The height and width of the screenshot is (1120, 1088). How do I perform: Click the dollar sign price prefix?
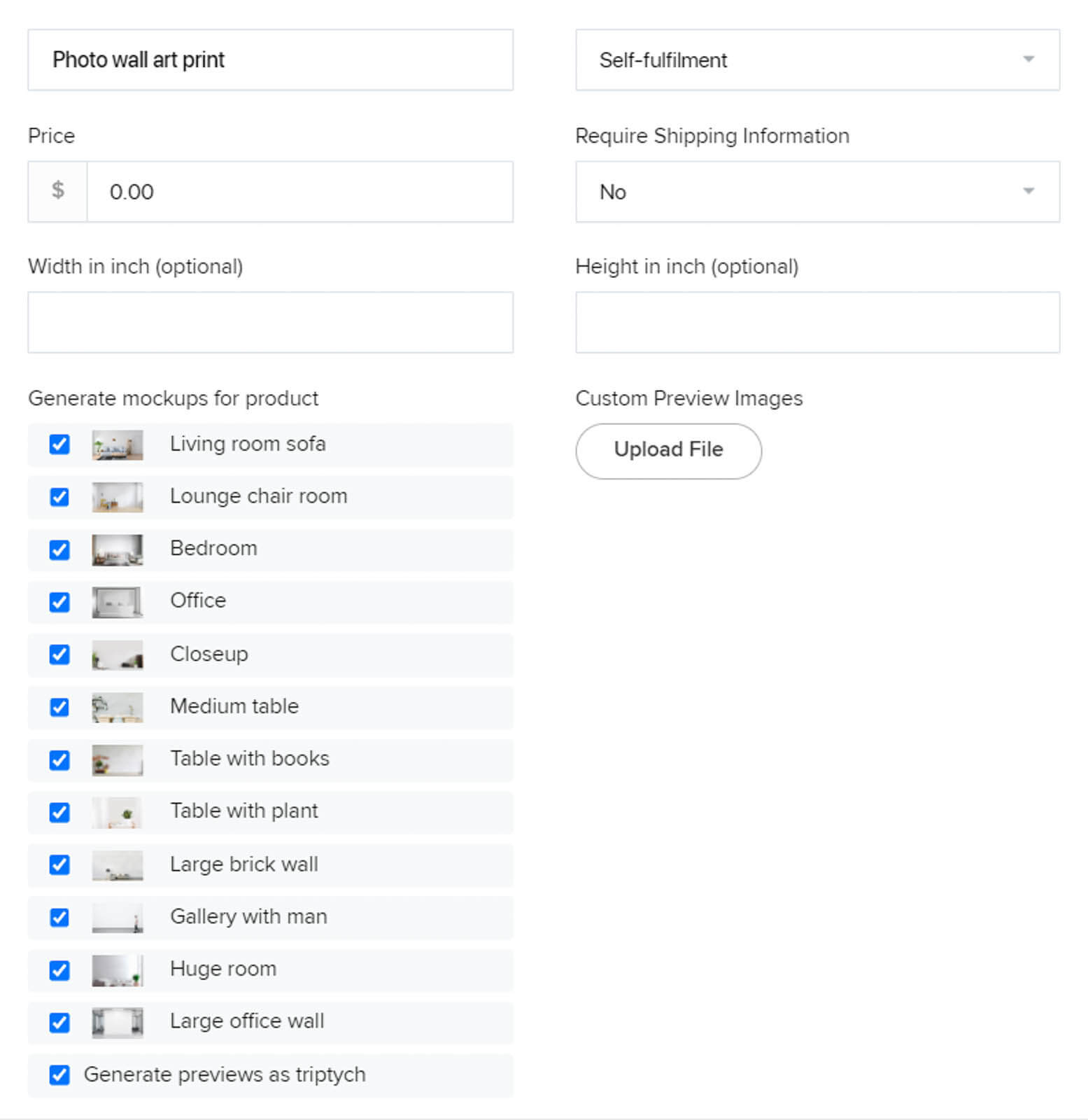58,191
